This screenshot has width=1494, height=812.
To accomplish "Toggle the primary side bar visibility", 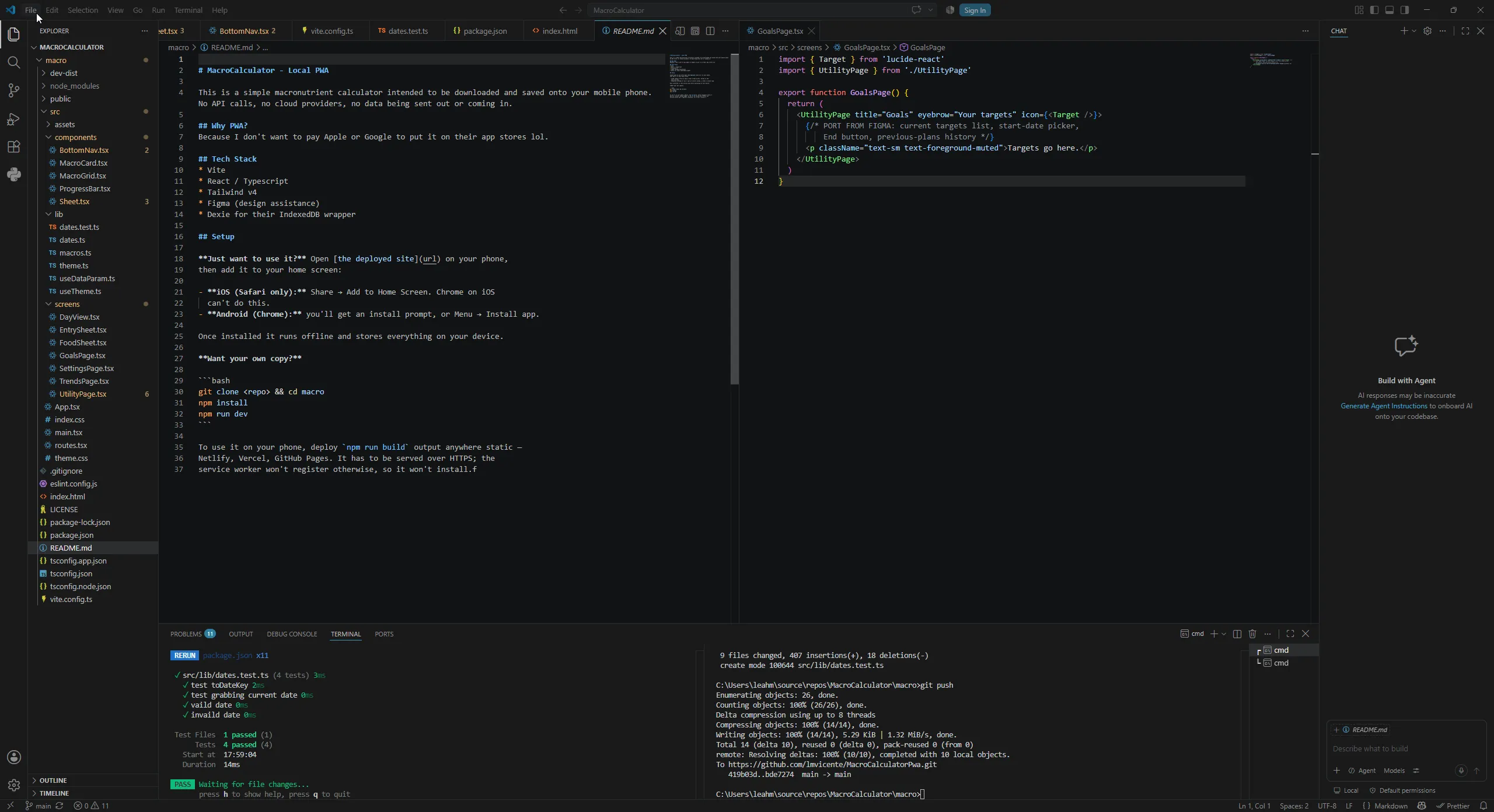I will 1374,10.
